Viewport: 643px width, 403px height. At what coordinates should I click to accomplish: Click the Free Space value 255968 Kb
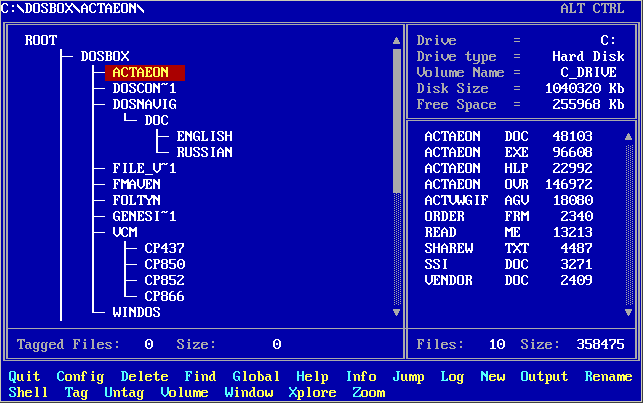[x=588, y=104]
